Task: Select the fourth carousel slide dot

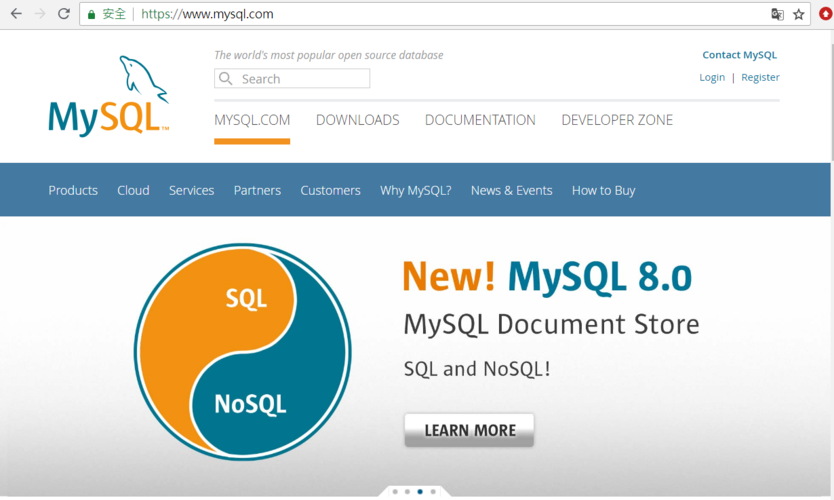Action: tap(433, 491)
